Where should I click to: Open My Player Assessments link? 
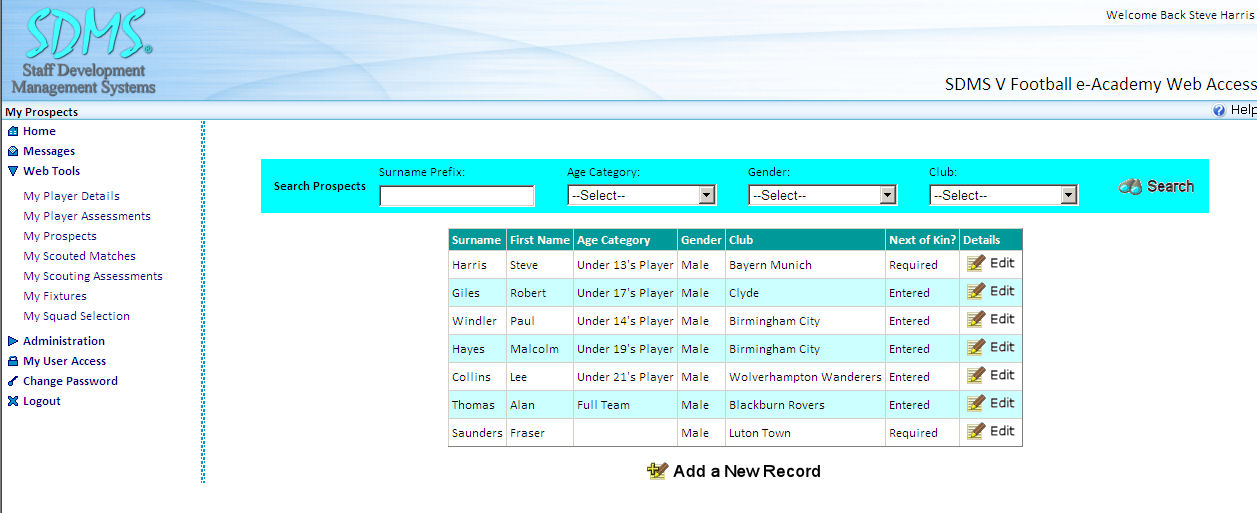tap(87, 216)
